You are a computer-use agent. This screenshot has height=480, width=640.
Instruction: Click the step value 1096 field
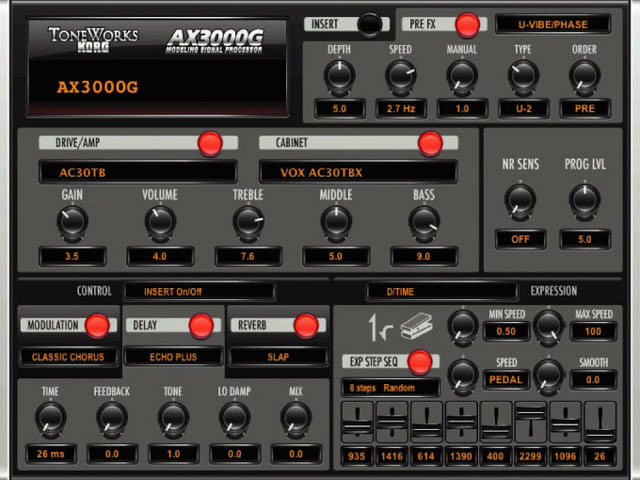tap(565, 456)
